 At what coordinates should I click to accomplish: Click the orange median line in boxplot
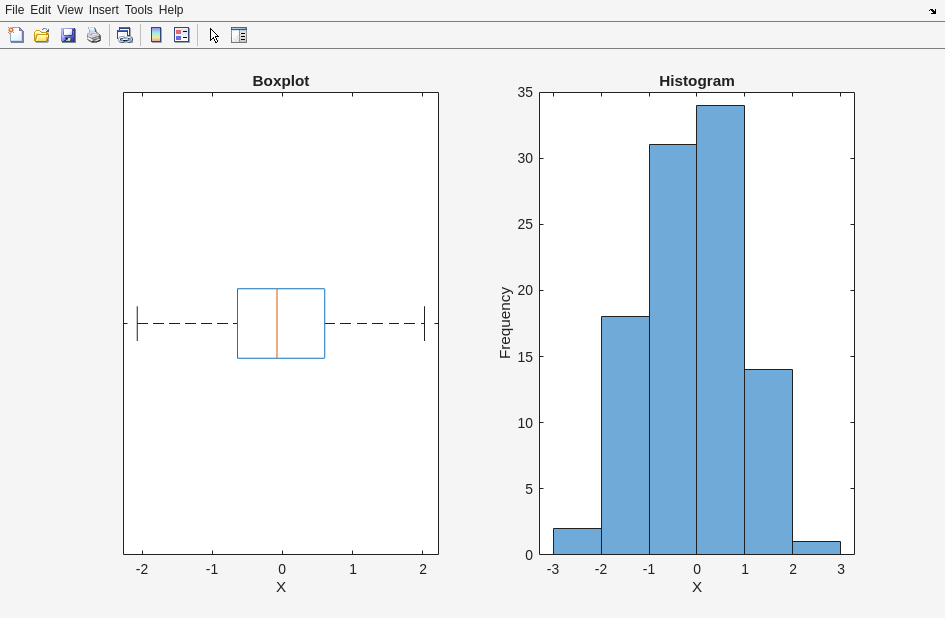click(277, 323)
